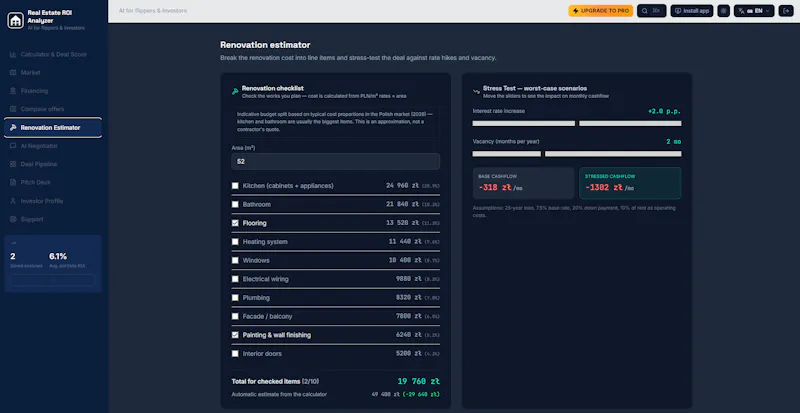800x413 pixels.
Task: Tick the Plumbing checkbox
Action: 235,298
